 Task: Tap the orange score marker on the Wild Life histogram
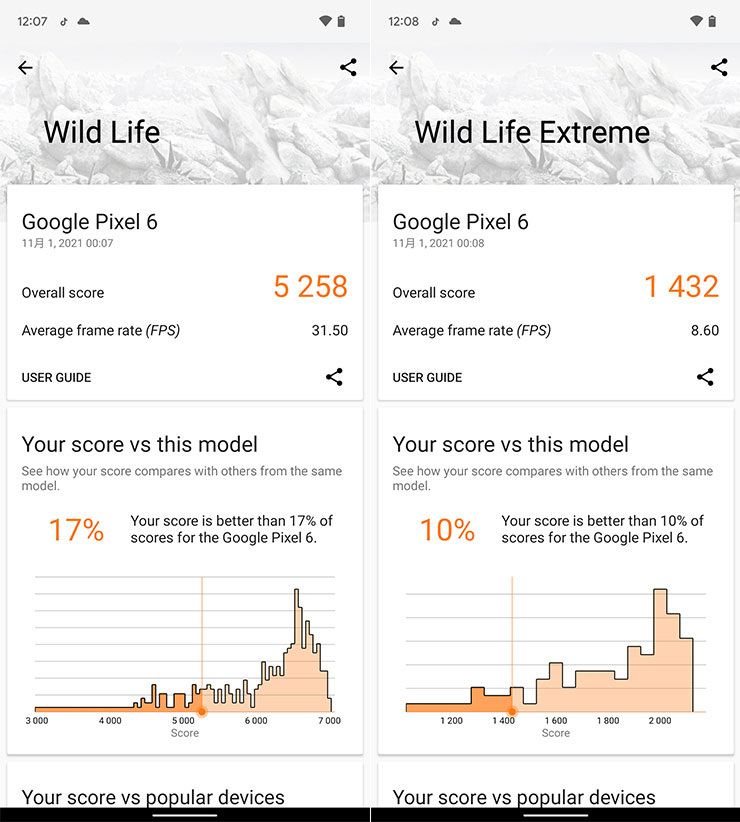pyautogui.click(x=202, y=710)
